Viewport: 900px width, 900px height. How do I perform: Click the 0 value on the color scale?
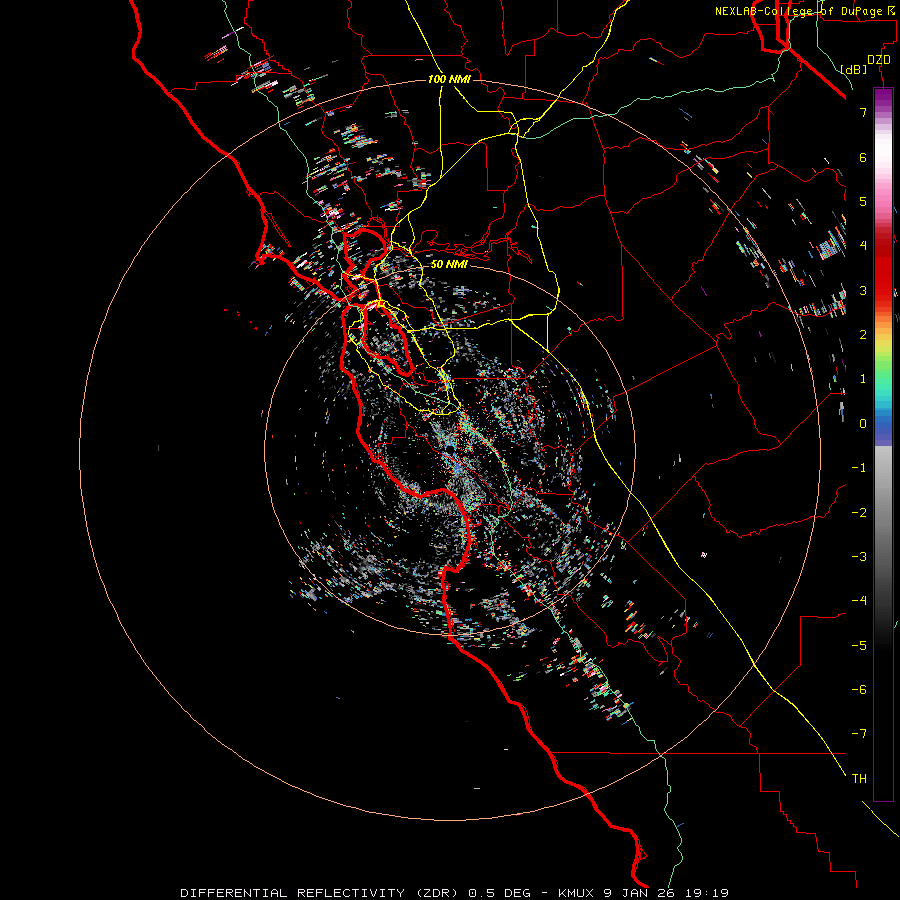point(863,424)
